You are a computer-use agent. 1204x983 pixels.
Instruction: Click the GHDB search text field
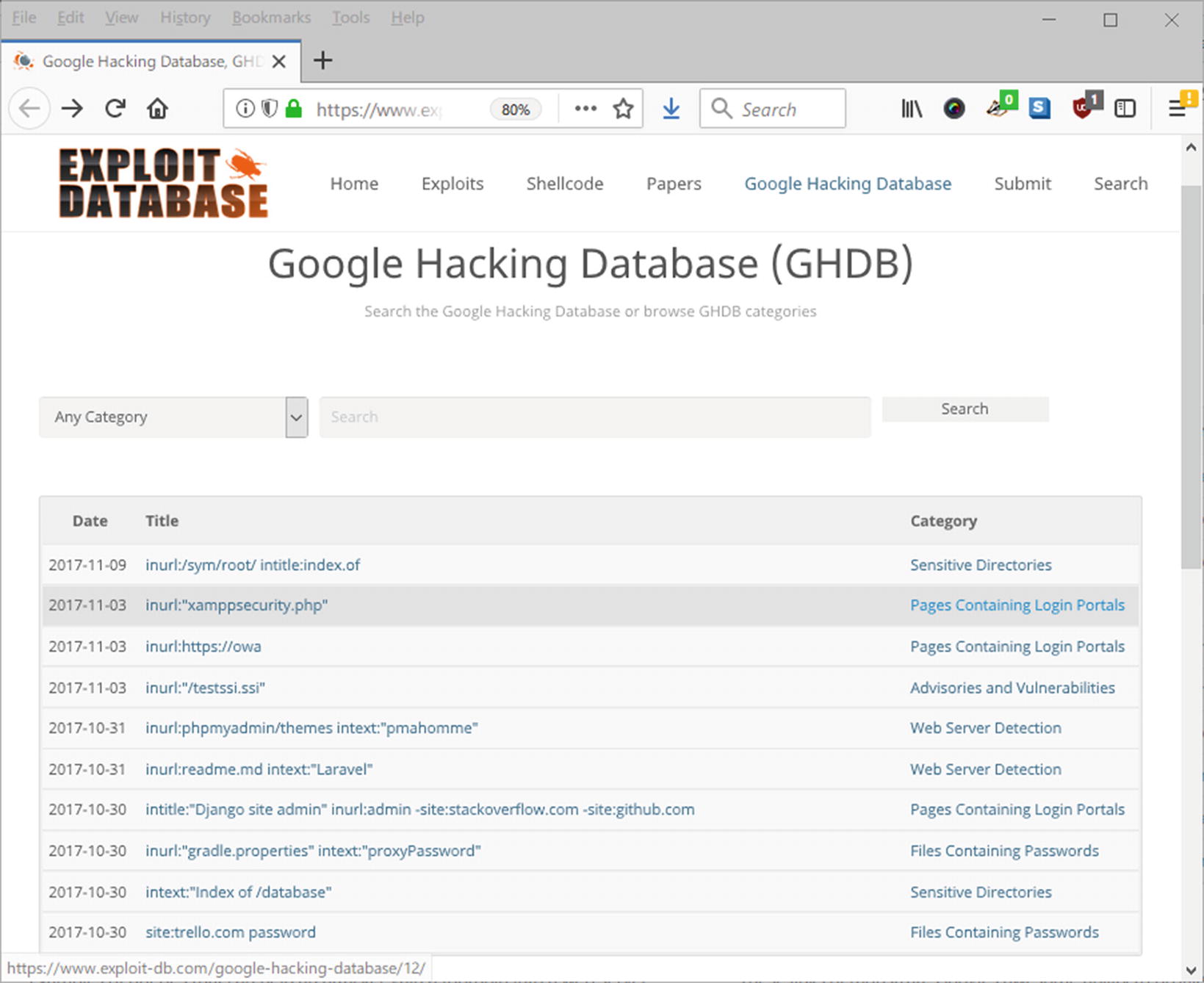(x=595, y=417)
